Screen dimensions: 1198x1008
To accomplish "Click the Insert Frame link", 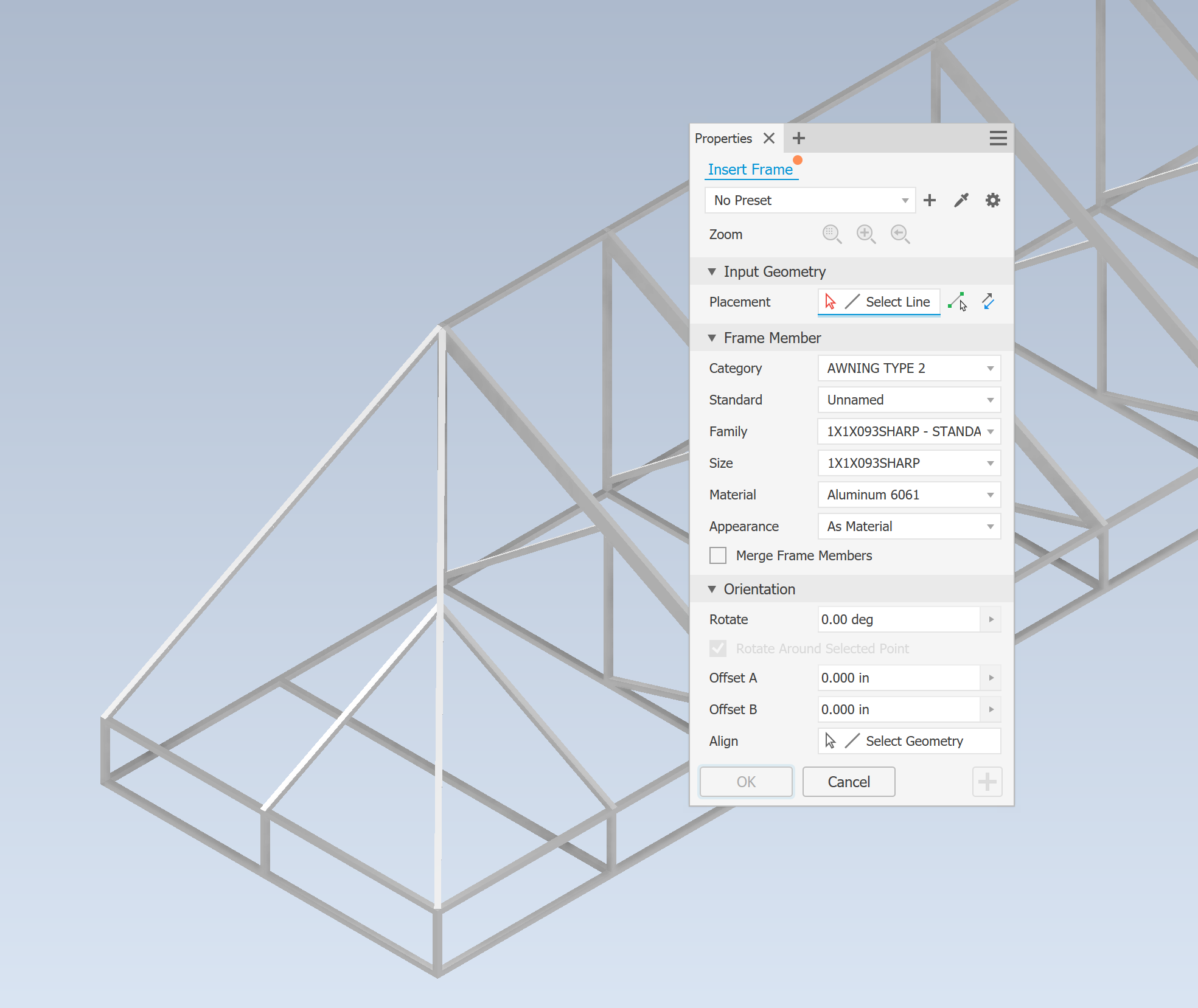I will (751, 169).
